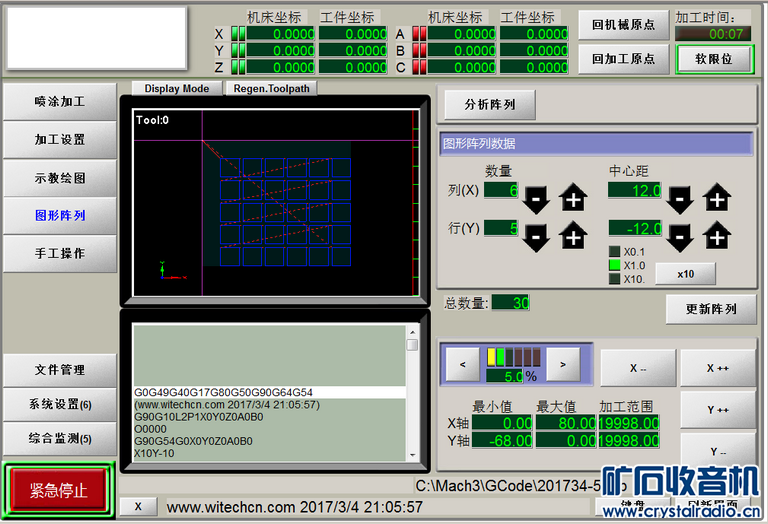The height and width of the screenshot is (524, 768).
Task: Decrease column center distance with minus arrow
Action: tap(680, 198)
